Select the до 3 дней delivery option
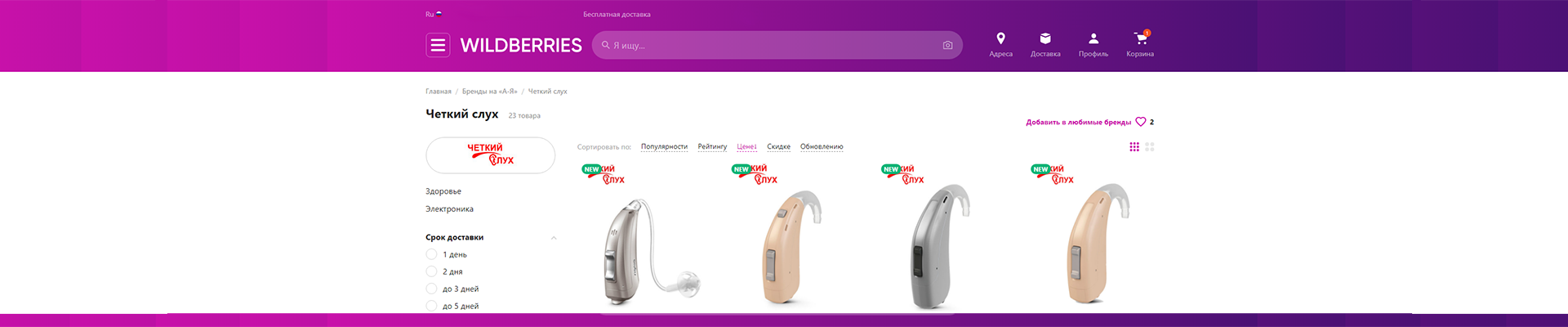This screenshot has height=327, width=1568. coord(432,289)
